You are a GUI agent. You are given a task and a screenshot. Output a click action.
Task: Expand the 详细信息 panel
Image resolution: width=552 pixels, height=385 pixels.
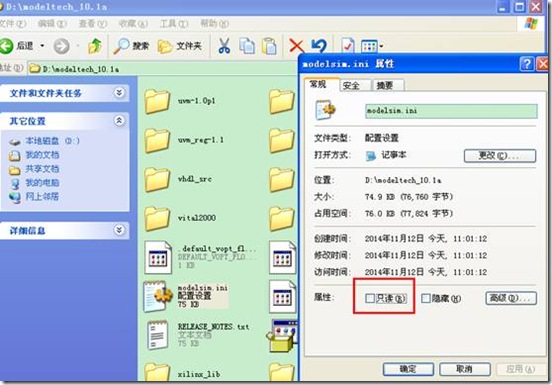coord(119,230)
